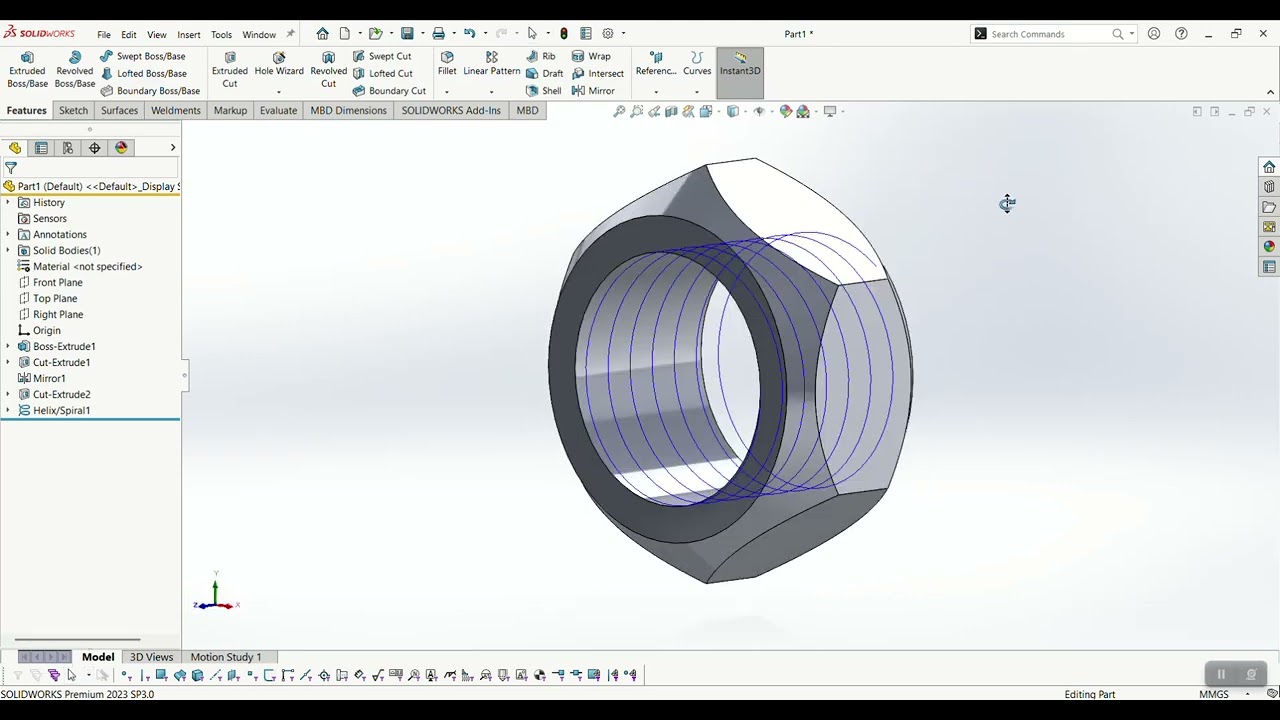Click the Boundary Cut tool
The width and height of the screenshot is (1280, 720).
pyautogui.click(x=389, y=90)
